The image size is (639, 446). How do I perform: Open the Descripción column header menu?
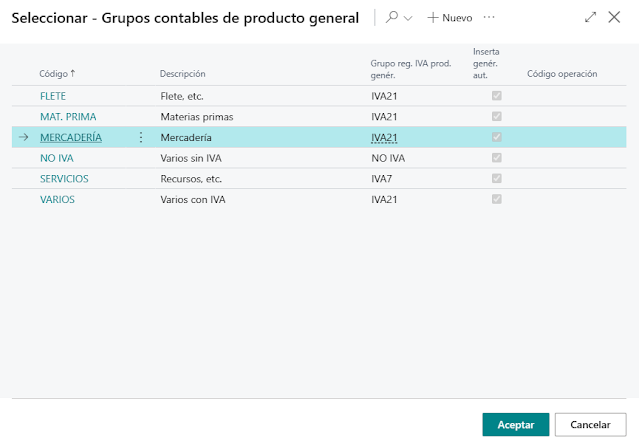point(183,74)
